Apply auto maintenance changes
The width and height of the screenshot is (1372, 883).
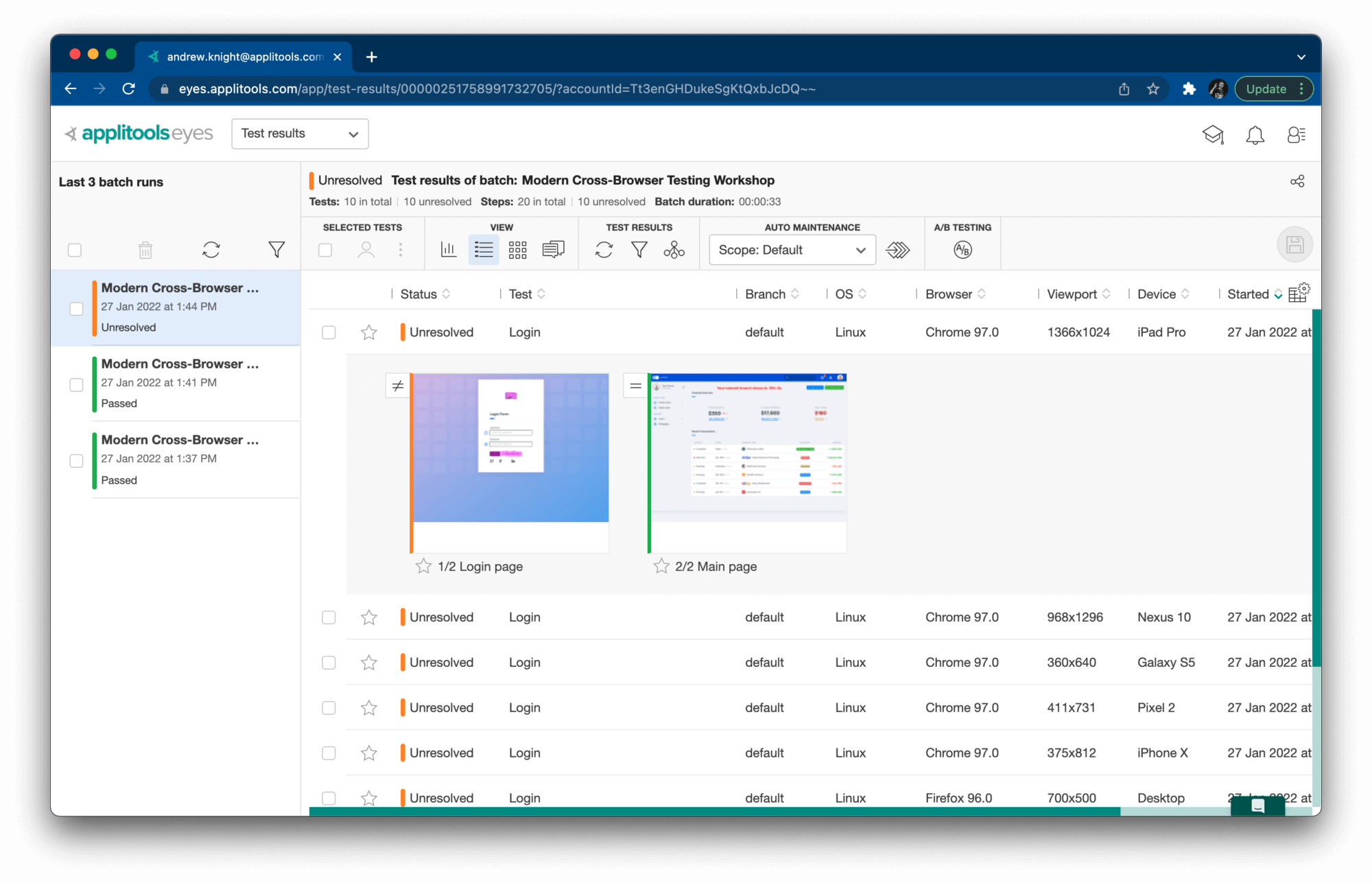point(899,250)
